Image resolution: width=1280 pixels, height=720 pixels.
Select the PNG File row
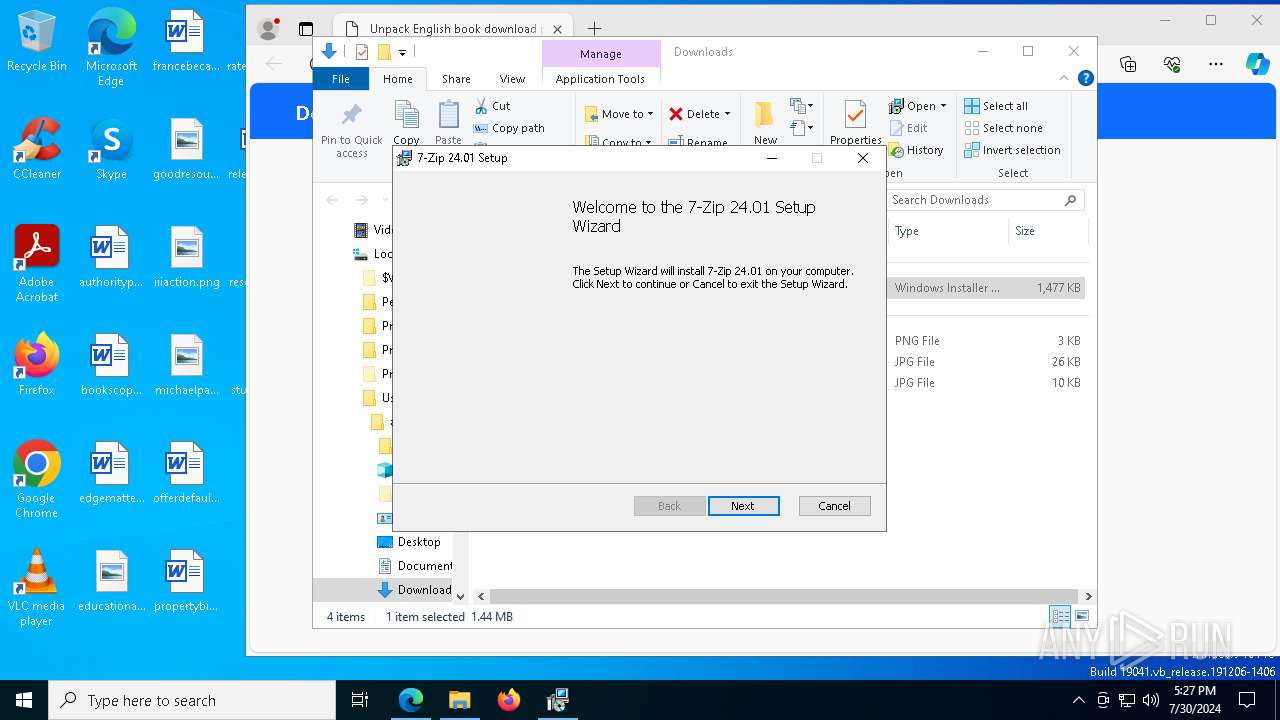[985, 341]
